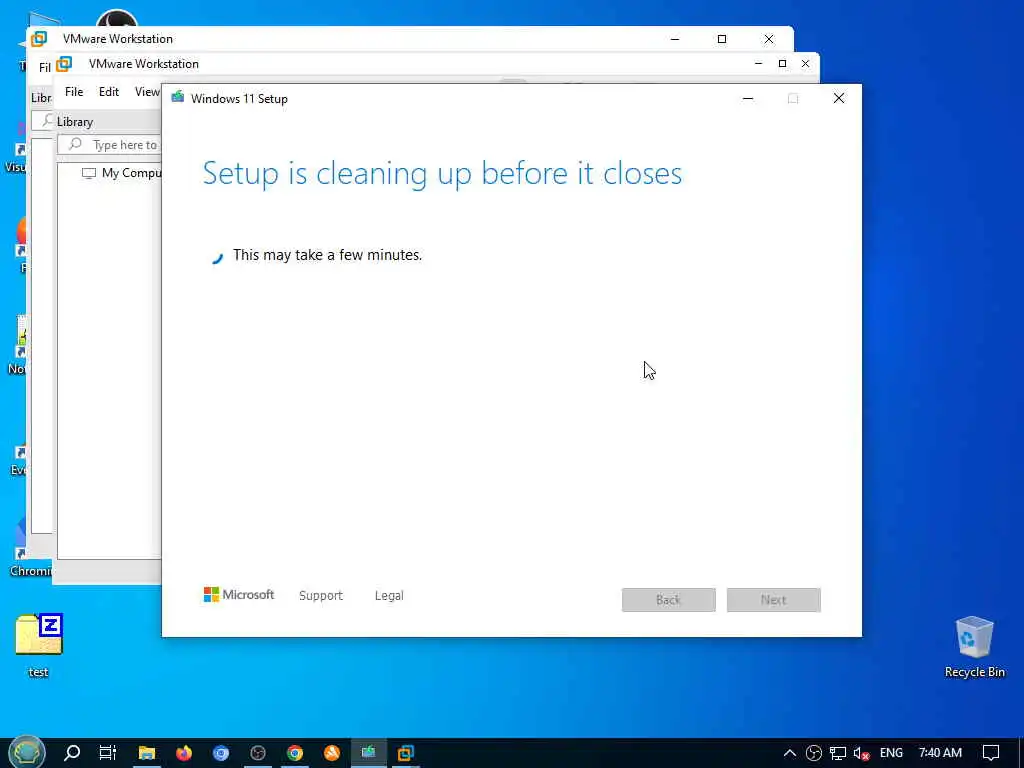Open OBS Studio taskbar icon
This screenshot has height=768, width=1024.
[258, 753]
